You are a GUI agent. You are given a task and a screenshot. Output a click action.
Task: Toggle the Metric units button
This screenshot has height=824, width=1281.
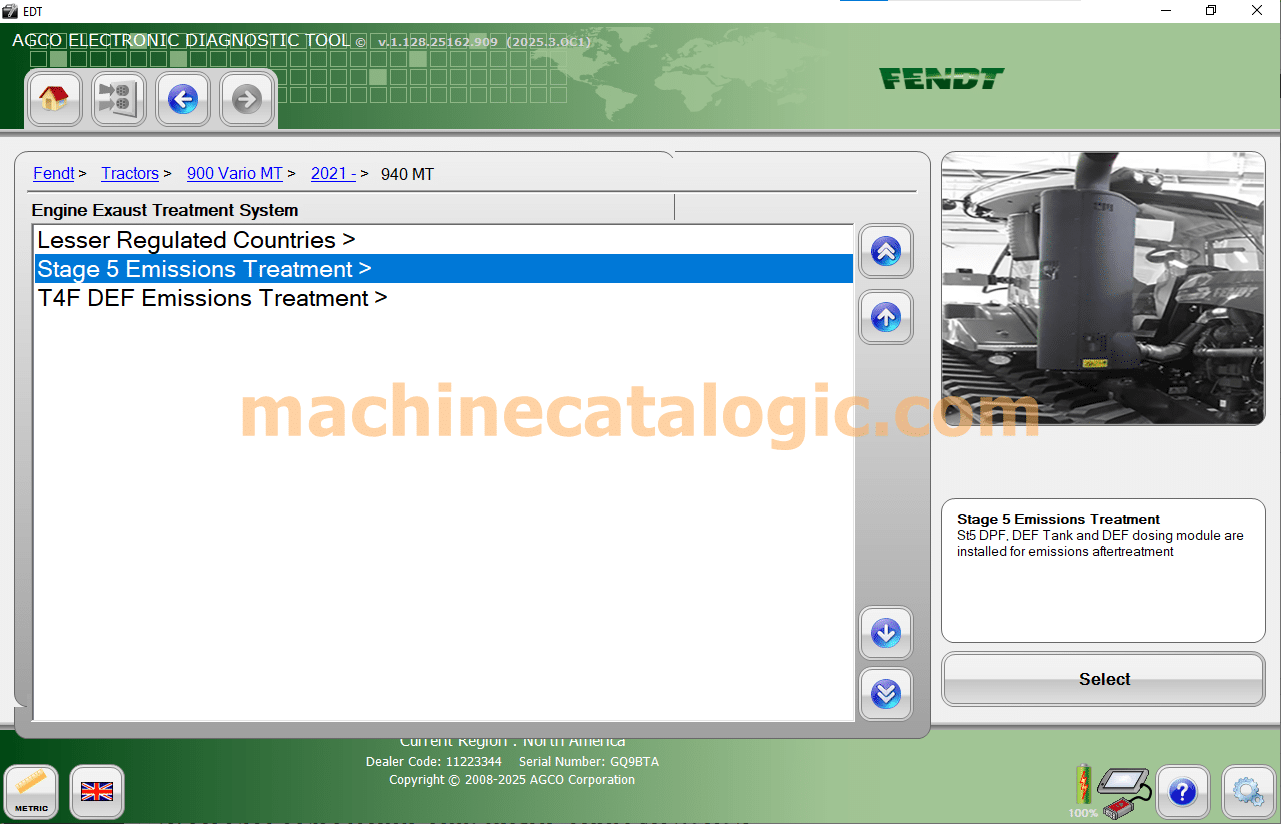tap(31, 792)
